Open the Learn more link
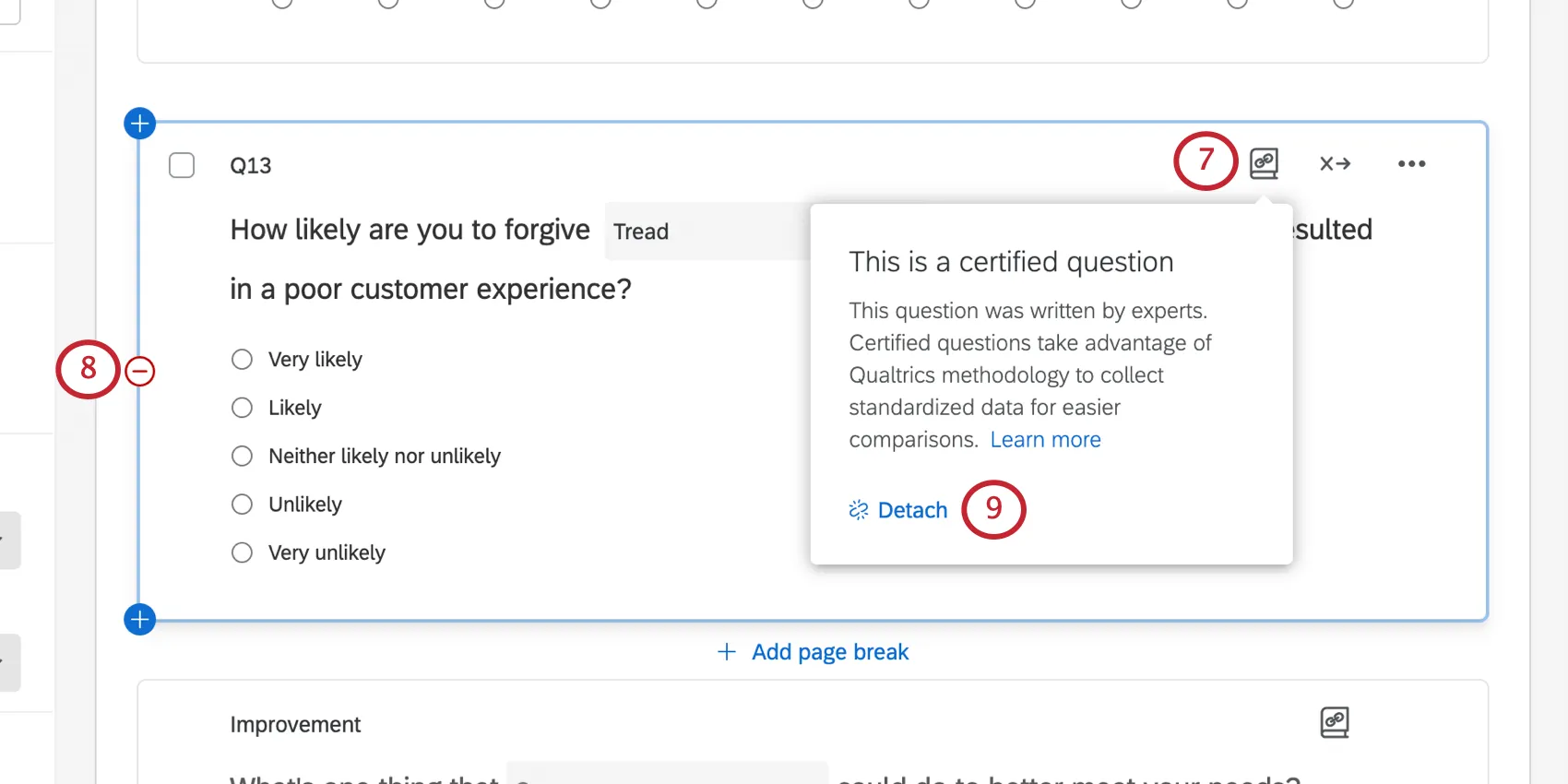Image resolution: width=1568 pixels, height=784 pixels. 1045,439
